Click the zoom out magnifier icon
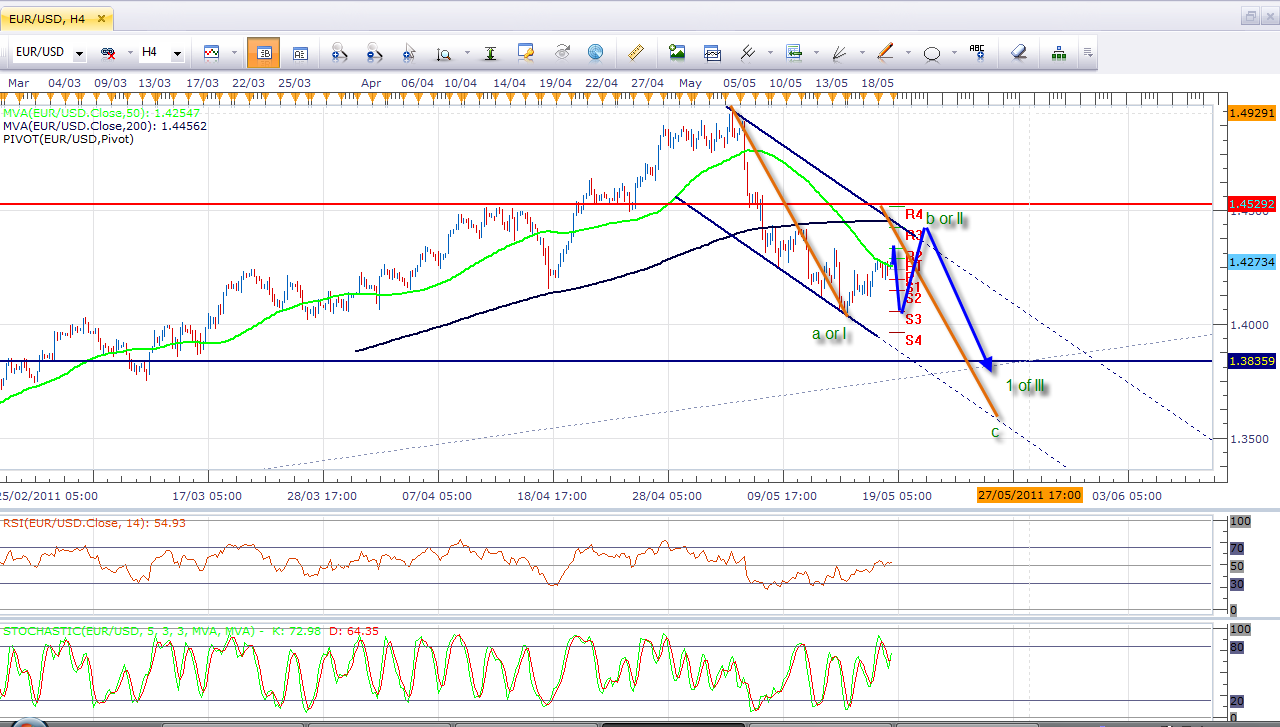 pos(375,52)
